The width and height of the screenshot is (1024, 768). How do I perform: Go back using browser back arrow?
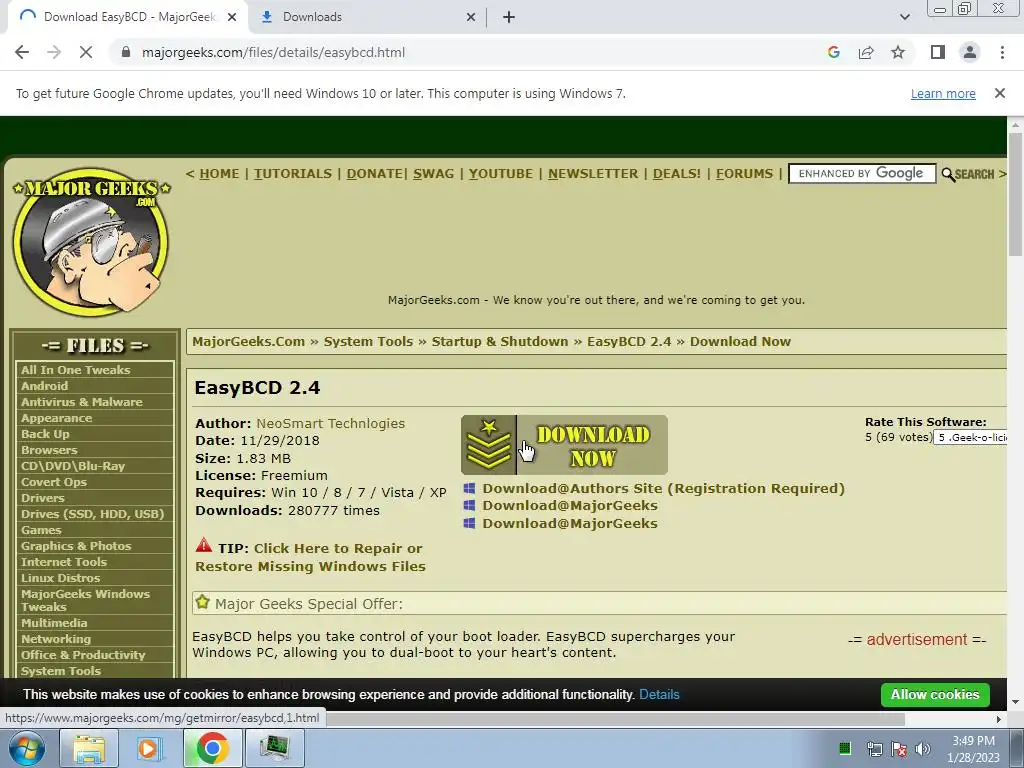[x=22, y=52]
